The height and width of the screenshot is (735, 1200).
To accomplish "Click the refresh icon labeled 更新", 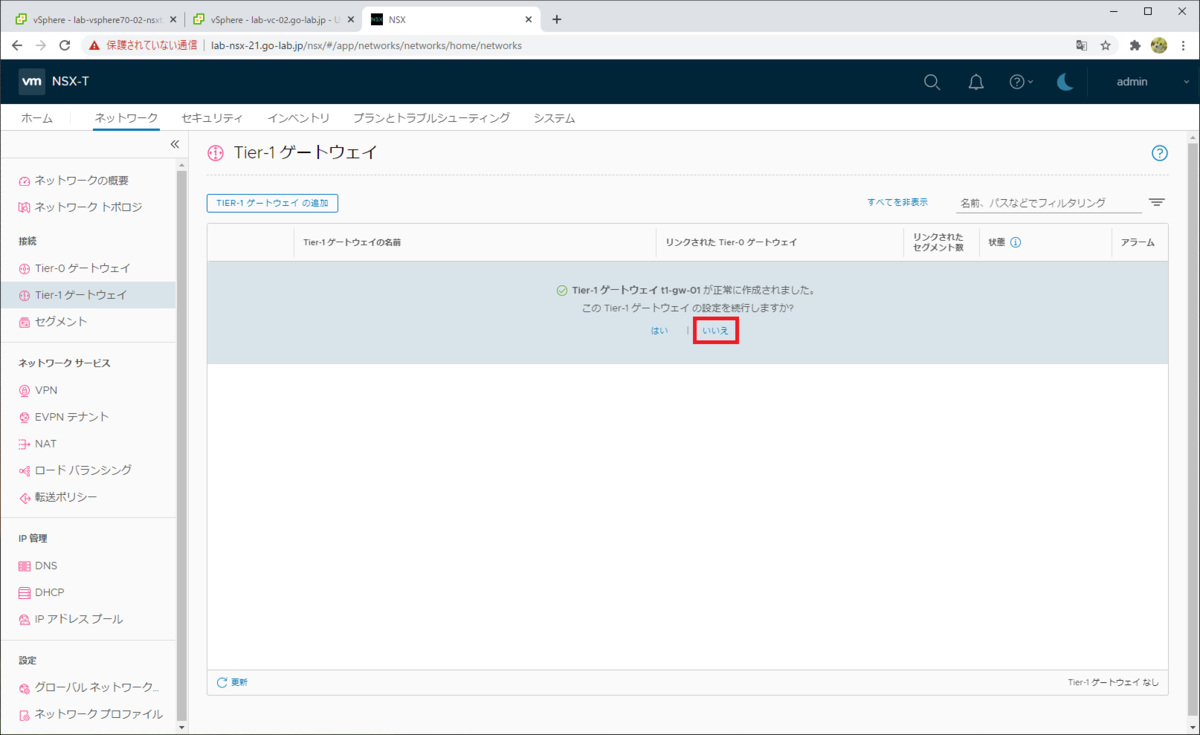I will point(222,682).
